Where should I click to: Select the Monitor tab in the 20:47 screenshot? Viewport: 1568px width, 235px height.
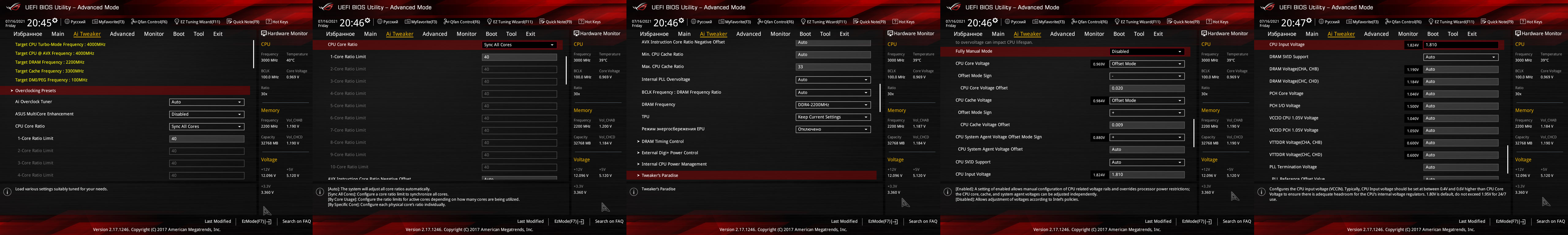pos(1407,34)
